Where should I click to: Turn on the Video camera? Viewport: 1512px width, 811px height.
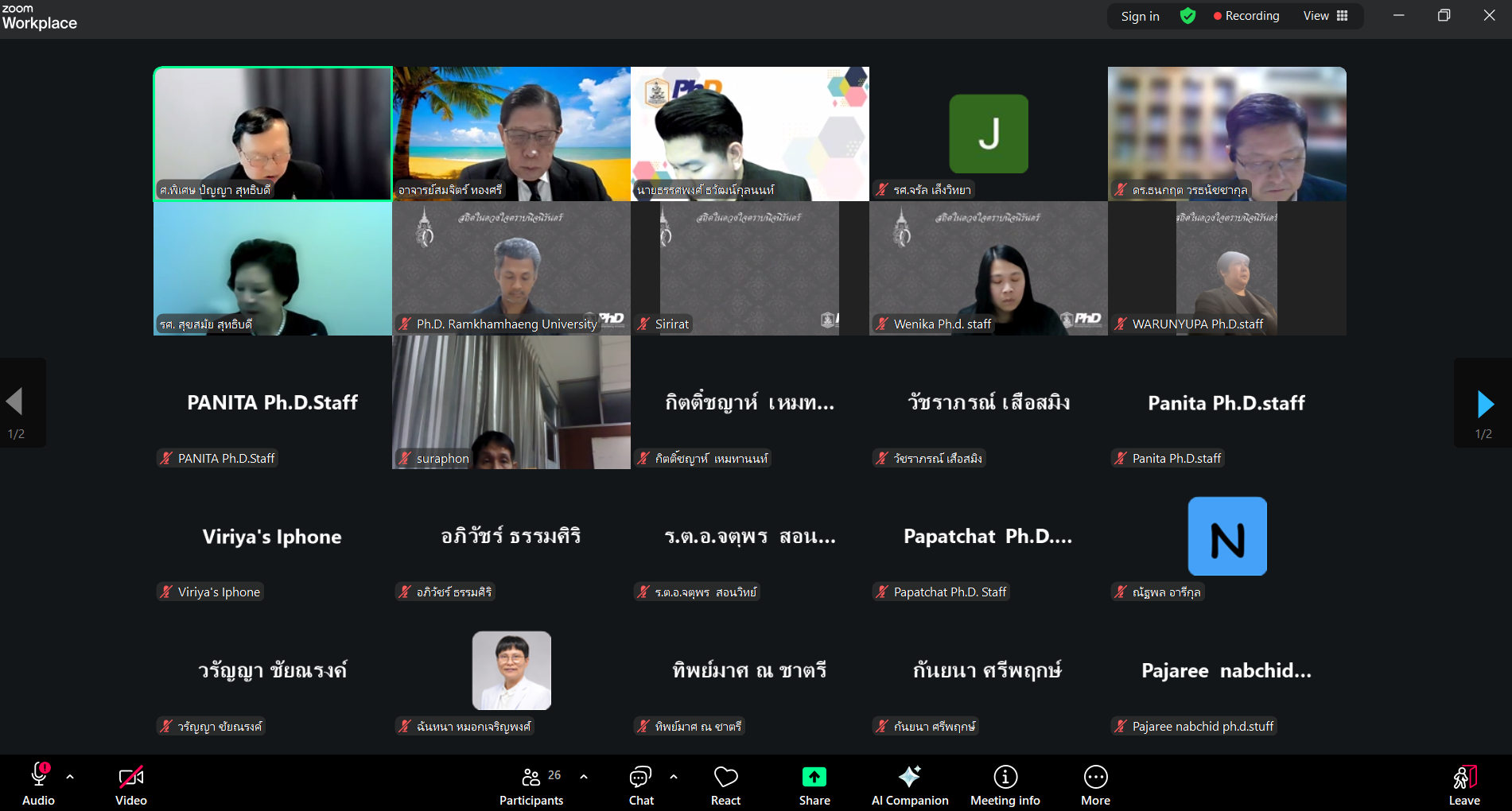coord(131,786)
